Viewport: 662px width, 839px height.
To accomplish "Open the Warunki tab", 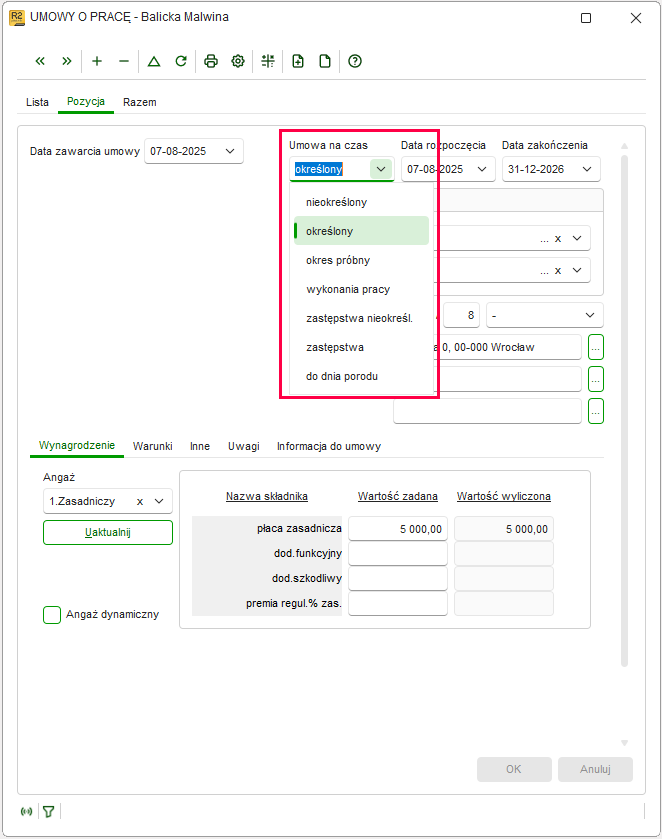I will click(153, 446).
